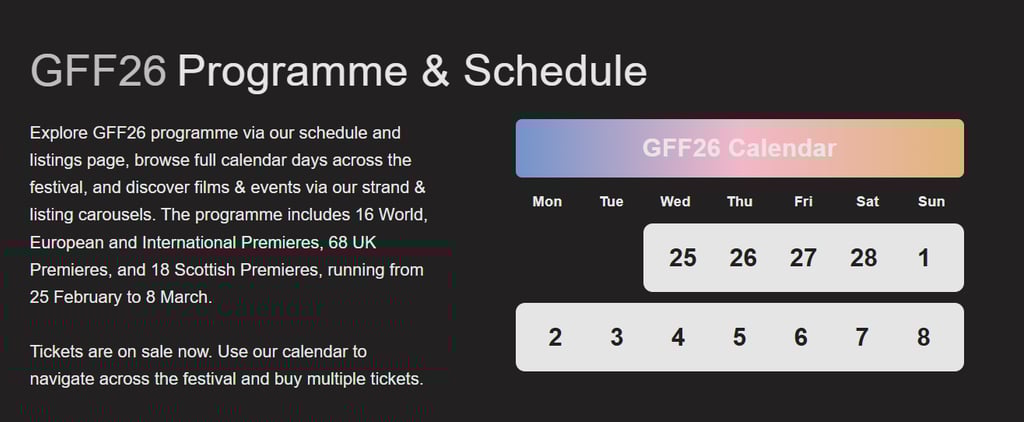Click the Tickets are on sale paragraph
The width and height of the screenshot is (1024, 422).
click(227, 365)
